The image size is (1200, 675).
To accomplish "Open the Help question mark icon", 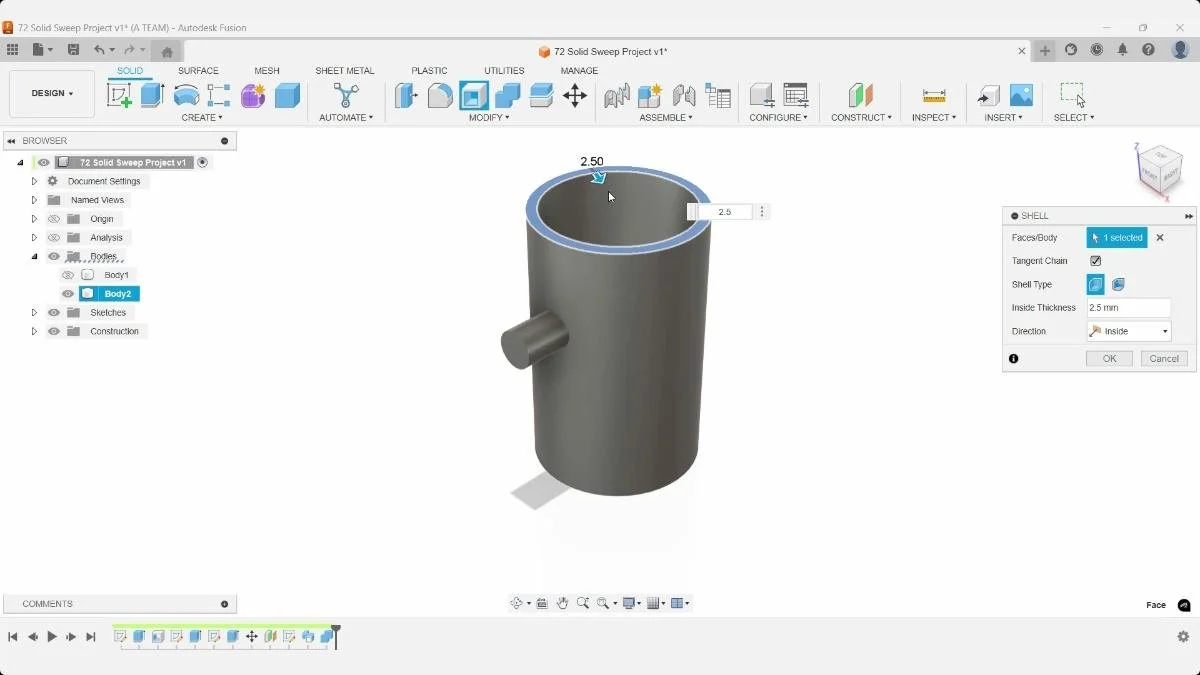I will tap(1149, 50).
